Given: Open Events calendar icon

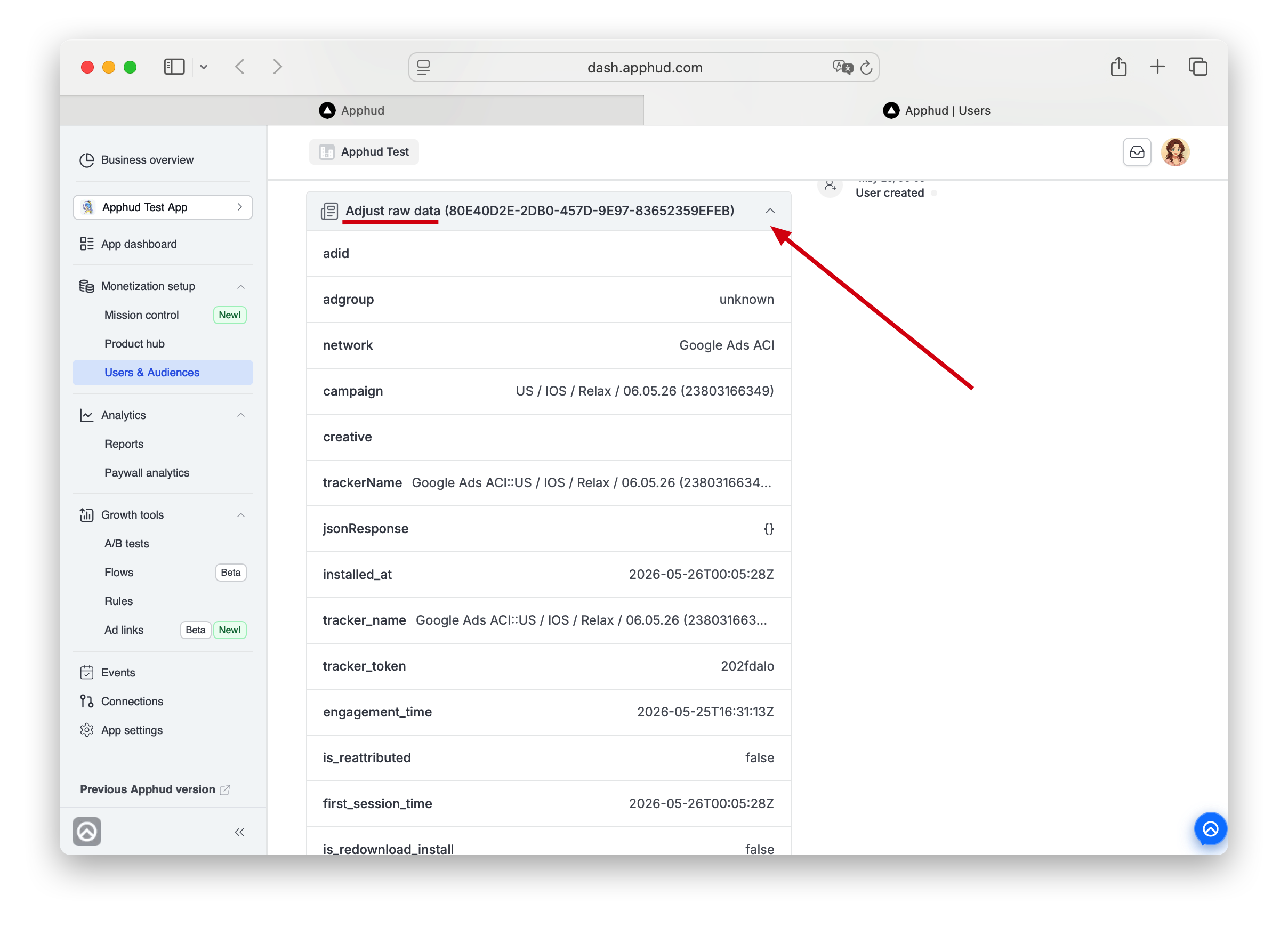Looking at the screenshot, I should coord(87,673).
